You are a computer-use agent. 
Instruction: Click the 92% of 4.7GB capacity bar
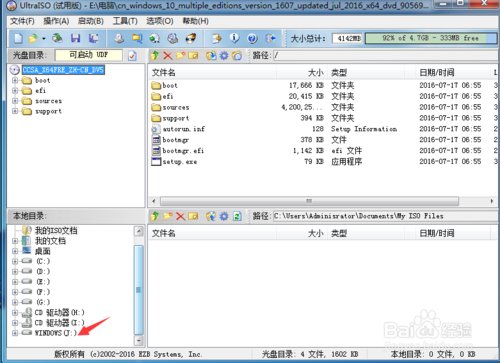click(431, 38)
